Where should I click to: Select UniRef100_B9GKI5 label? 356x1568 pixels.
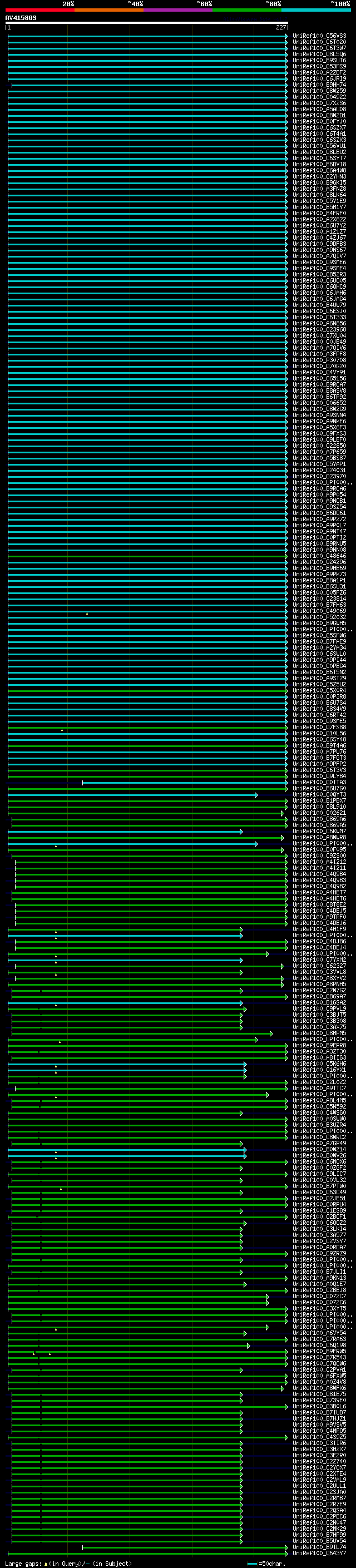[x=319, y=182]
